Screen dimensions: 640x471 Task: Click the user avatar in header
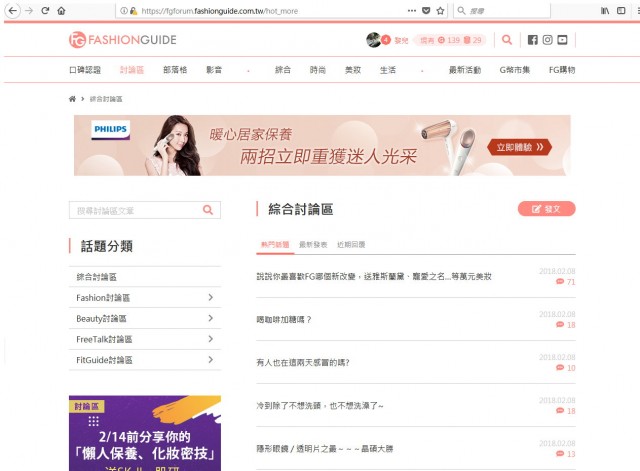coord(373,40)
